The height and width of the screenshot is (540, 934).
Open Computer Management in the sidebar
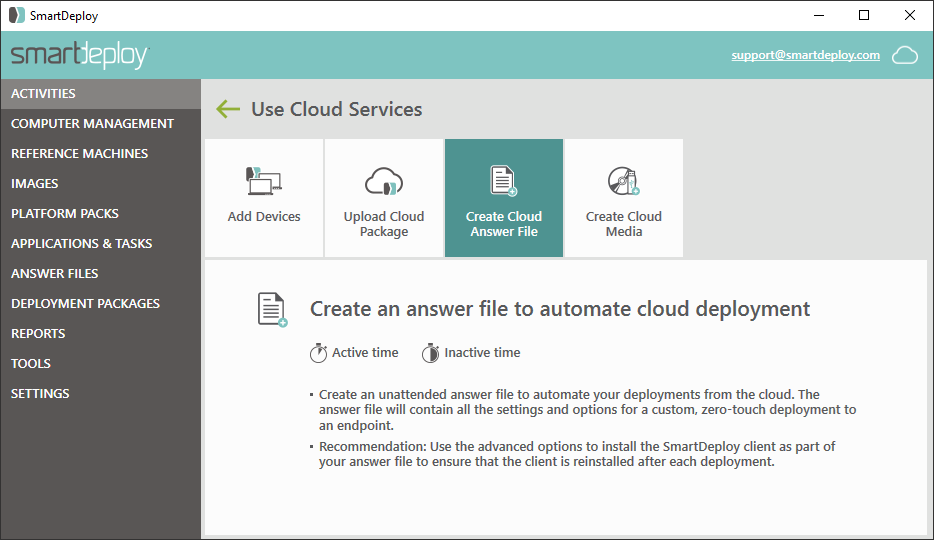coord(101,123)
